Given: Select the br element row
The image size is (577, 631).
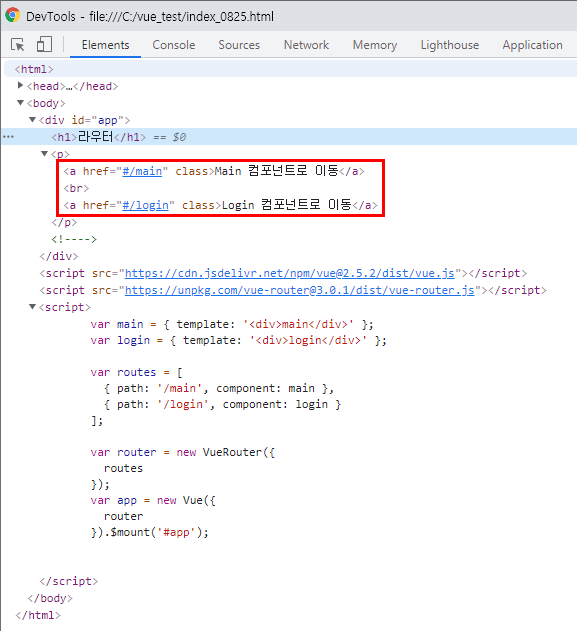Looking at the screenshot, I should pos(76,188).
